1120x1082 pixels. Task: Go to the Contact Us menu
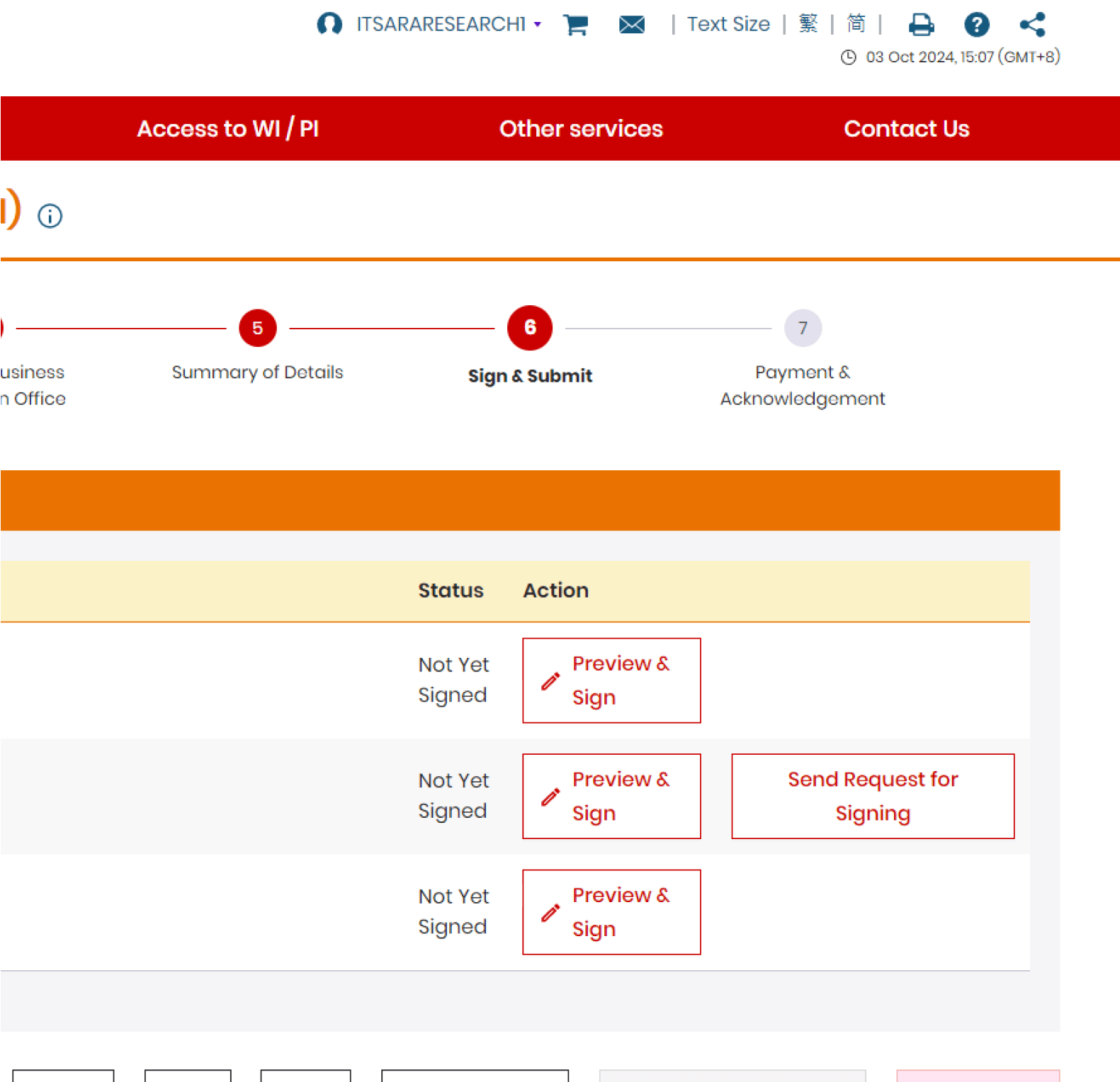tap(906, 129)
